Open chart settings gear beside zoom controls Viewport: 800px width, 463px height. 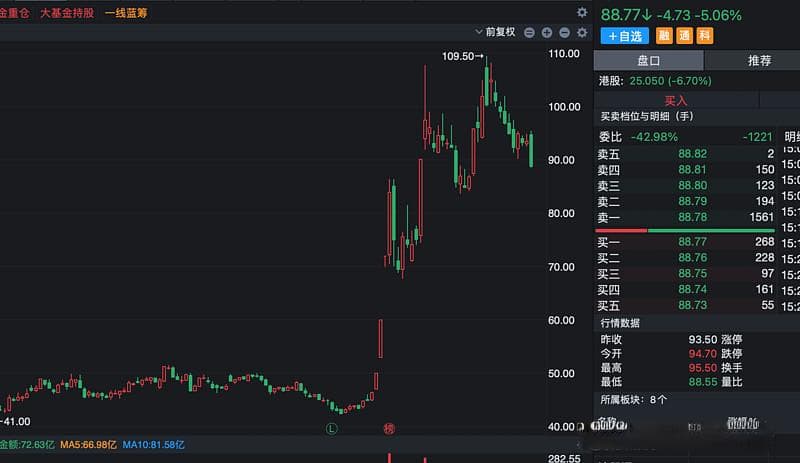pos(582,33)
